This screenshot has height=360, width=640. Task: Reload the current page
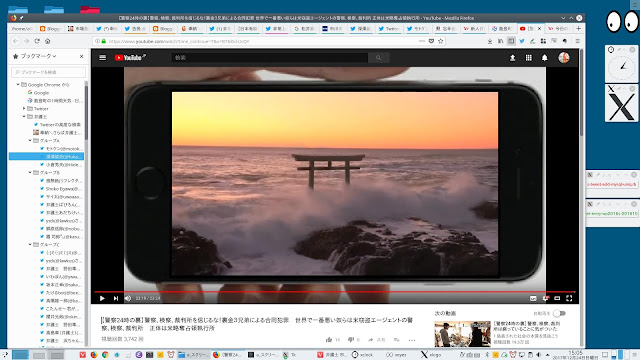(x=37, y=41)
